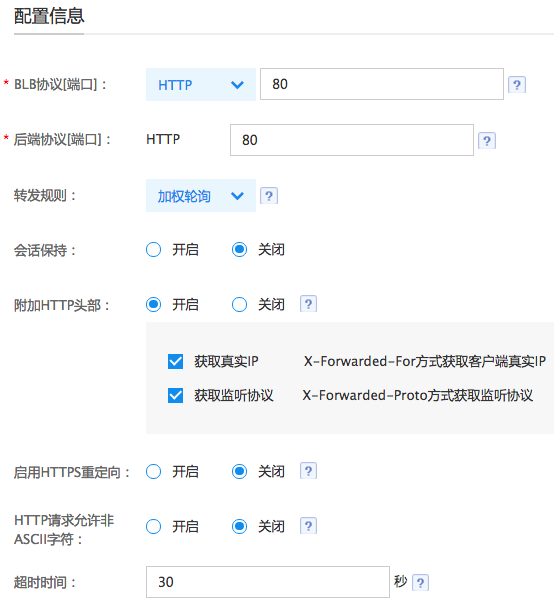Click the BLB协议 port input showing 80
Screen dimensions: 554x607
pos(381,84)
